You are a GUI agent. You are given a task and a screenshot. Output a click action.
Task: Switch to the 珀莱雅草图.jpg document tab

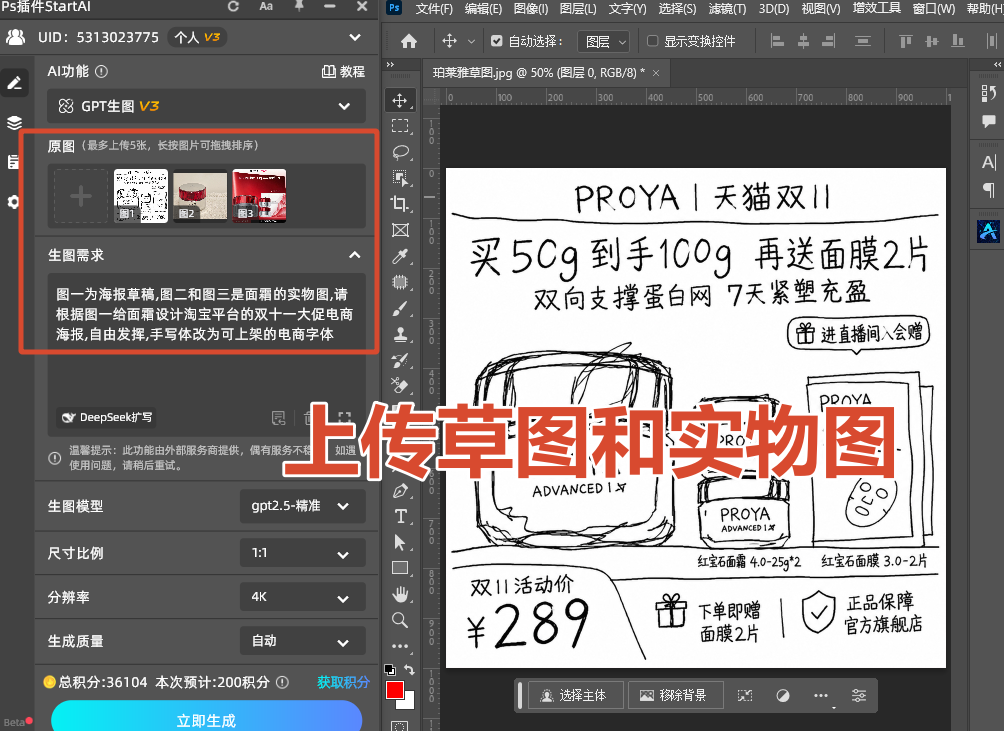coord(538,73)
